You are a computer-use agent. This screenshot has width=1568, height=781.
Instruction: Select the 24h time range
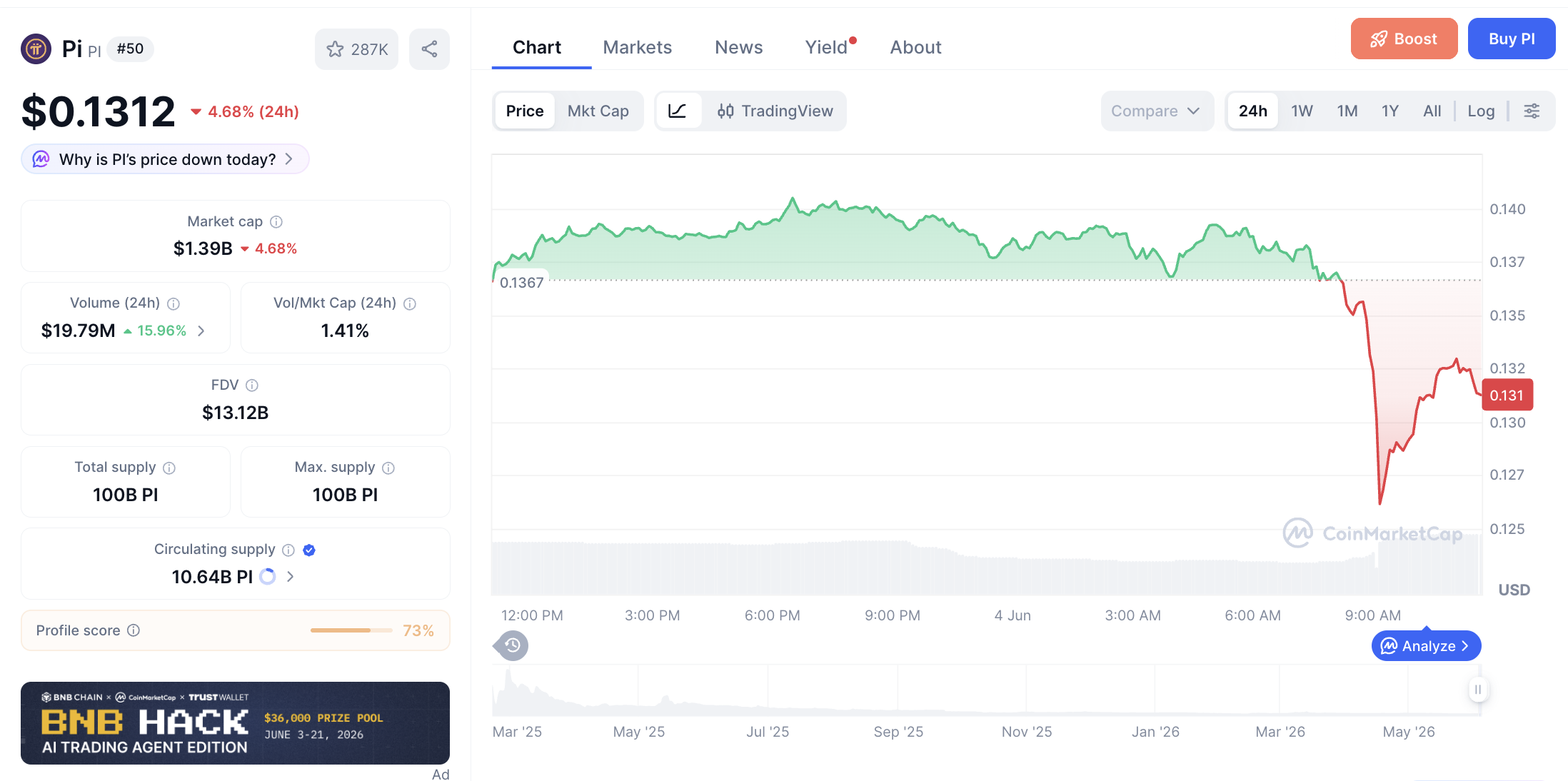[1253, 111]
